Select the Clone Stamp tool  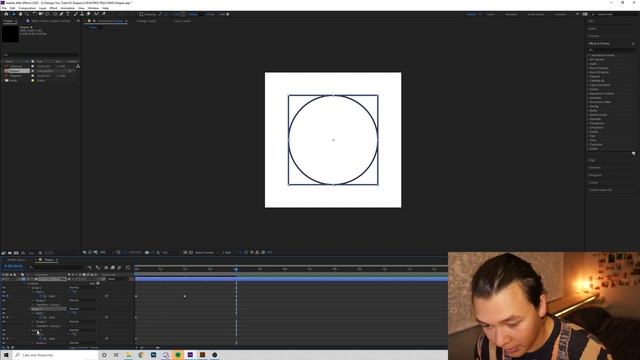pyautogui.click(x=82, y=14)
